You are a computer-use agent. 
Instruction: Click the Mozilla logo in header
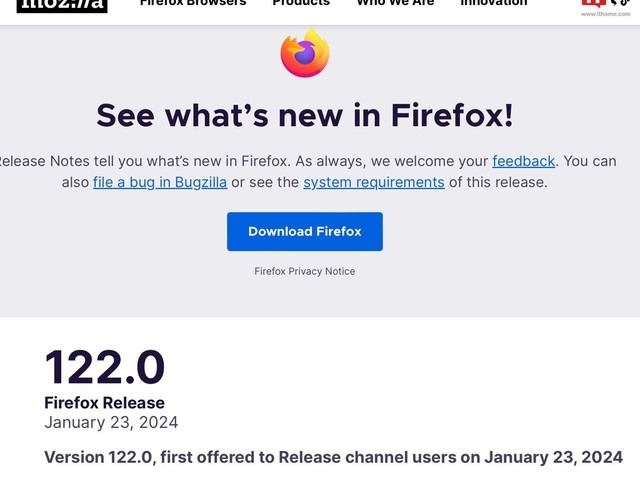point(62,5)
